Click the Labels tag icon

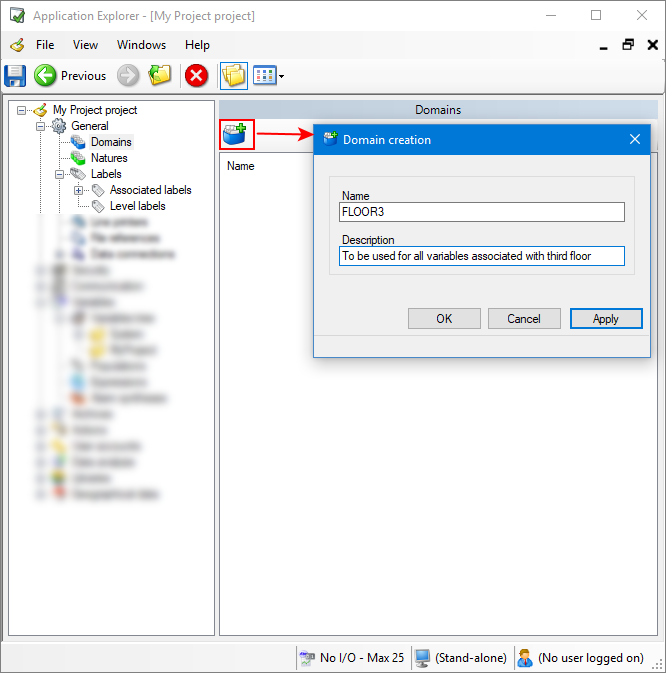(x=78, y=174)
